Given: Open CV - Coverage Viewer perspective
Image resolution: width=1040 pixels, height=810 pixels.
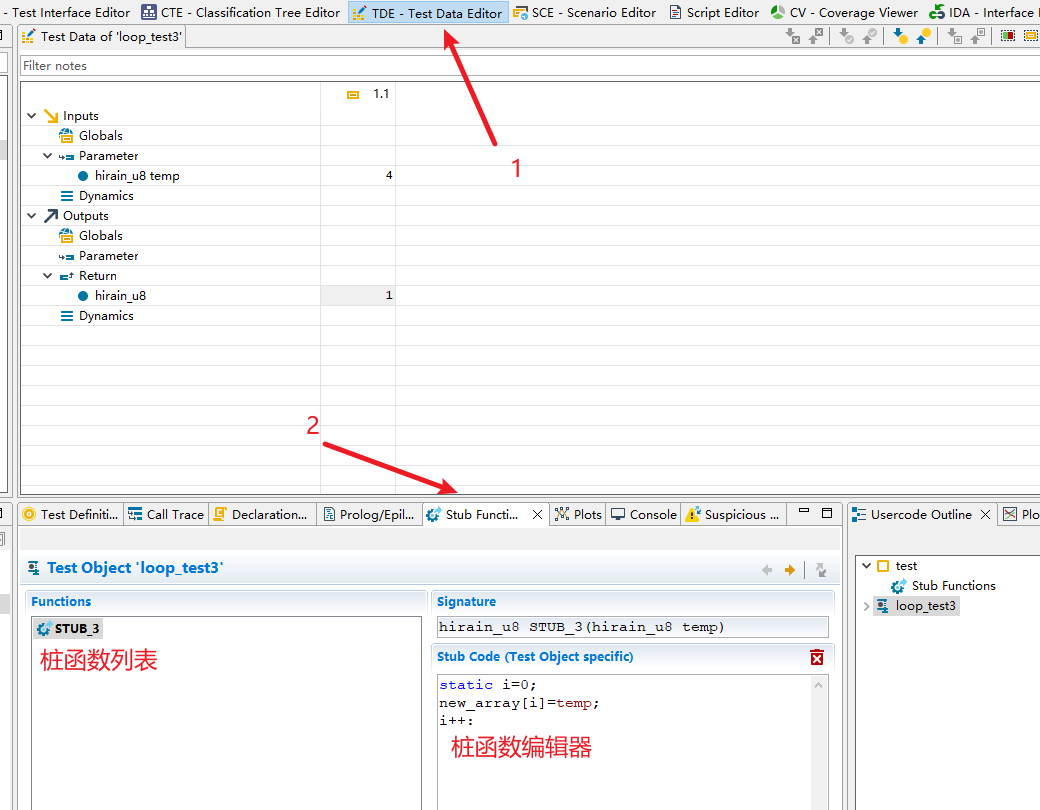Looking at the screenshot, I should [x=844, y=13].
